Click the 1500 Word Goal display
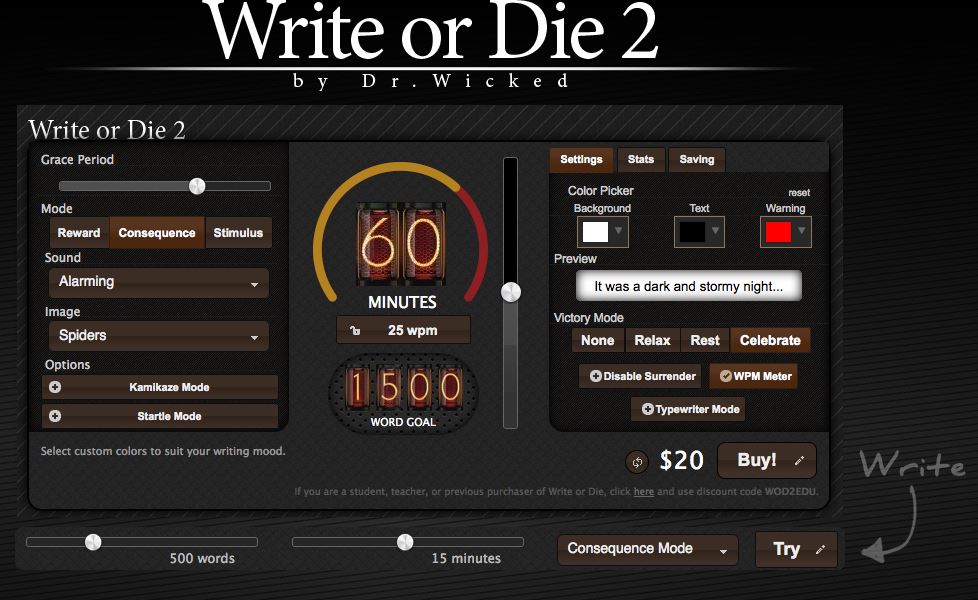This screenshot has width=978, height=600. coord(404,388)
